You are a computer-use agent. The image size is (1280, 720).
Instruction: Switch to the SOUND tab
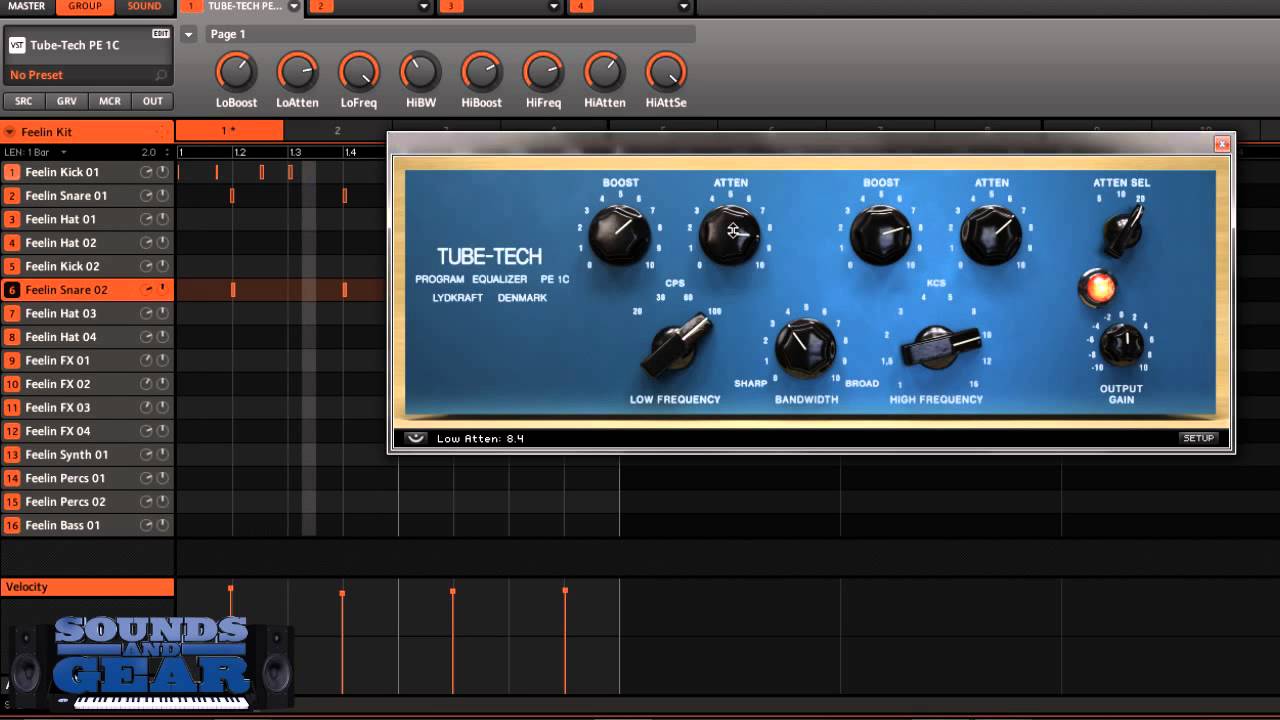[x=144, y=6]
